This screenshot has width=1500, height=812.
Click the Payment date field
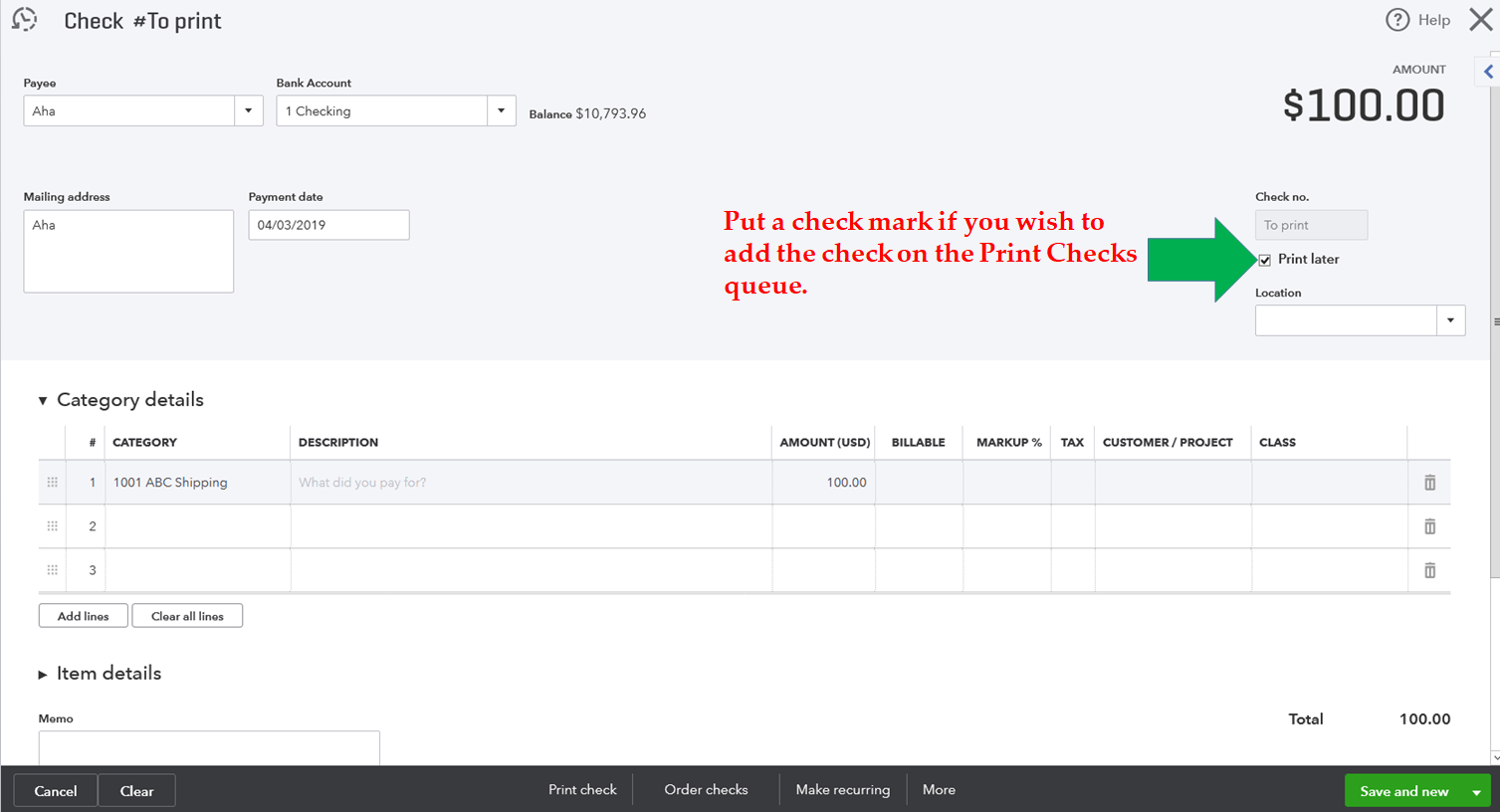point(328,225)
